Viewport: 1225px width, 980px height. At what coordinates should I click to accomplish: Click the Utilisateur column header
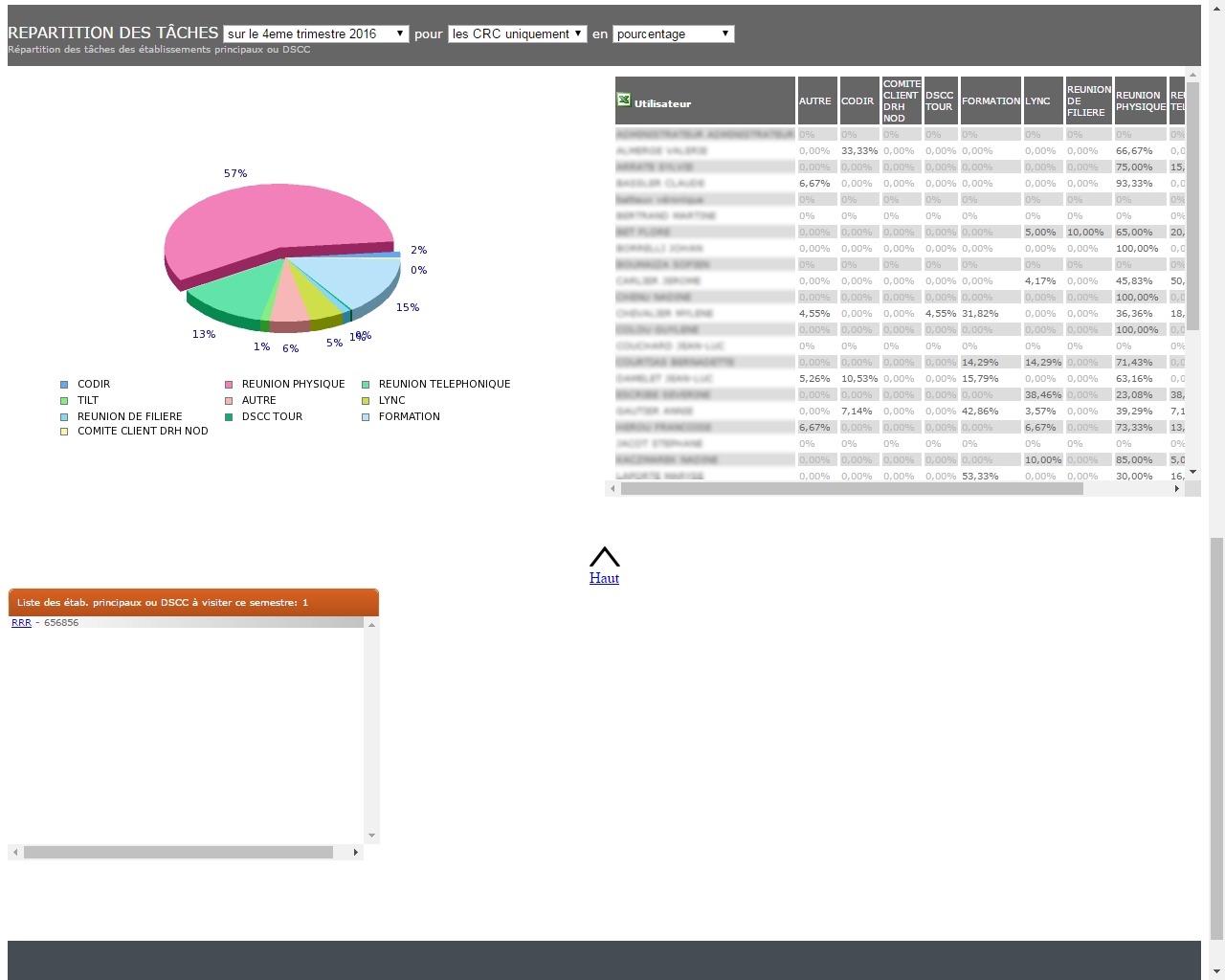point(704,100)
